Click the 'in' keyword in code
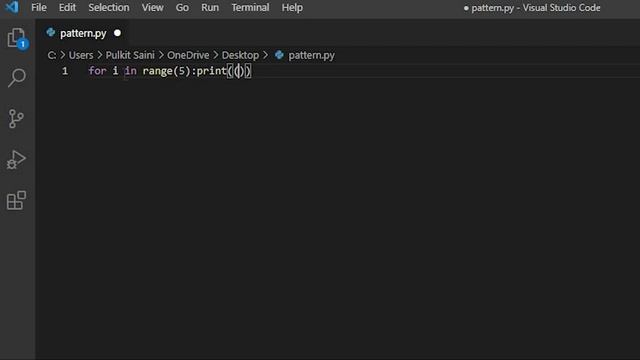Viewport: 640px width, 360px height. [x=131, y=71]
